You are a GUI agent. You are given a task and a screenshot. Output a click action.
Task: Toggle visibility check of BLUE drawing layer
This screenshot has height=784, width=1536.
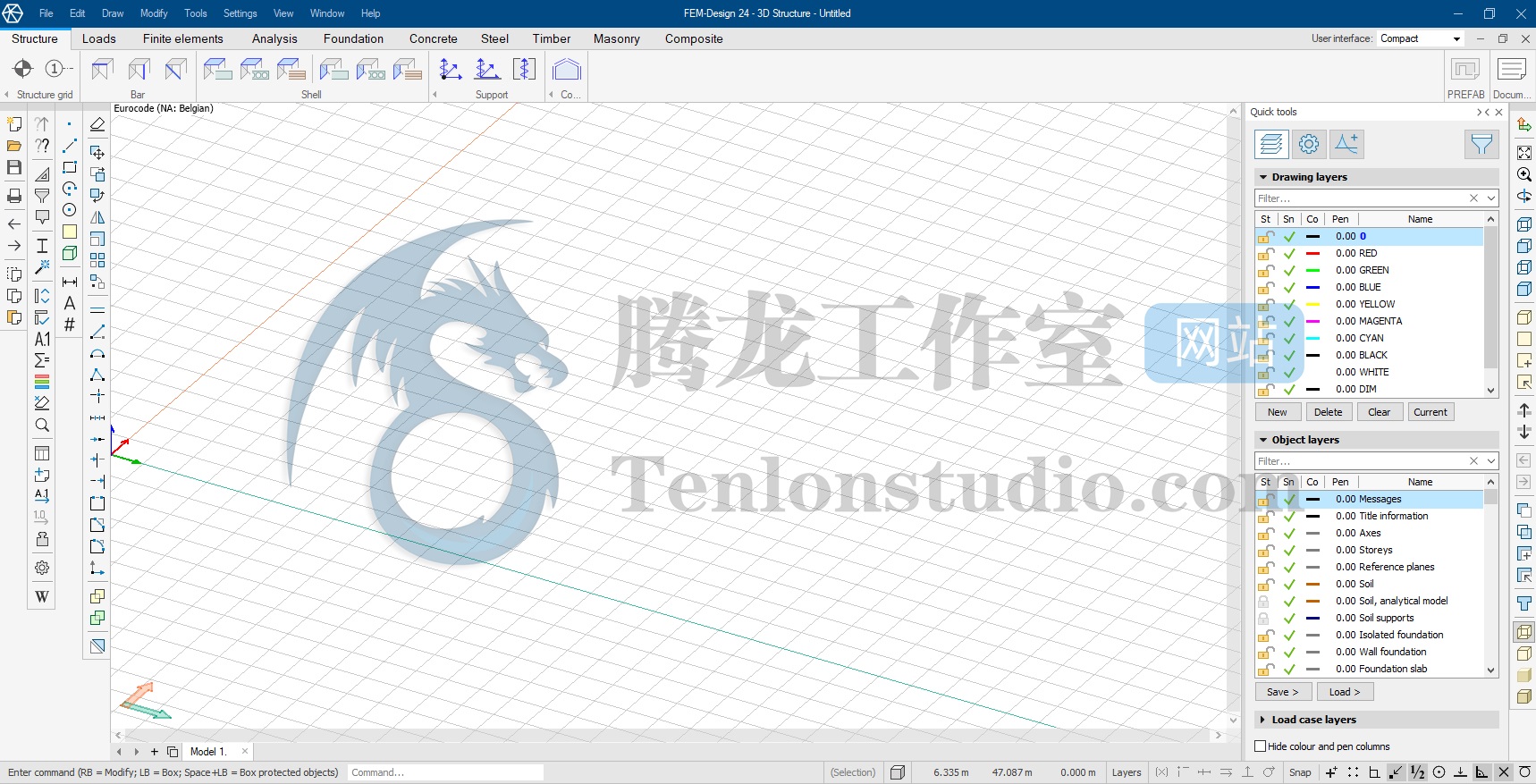point(1289,288)
